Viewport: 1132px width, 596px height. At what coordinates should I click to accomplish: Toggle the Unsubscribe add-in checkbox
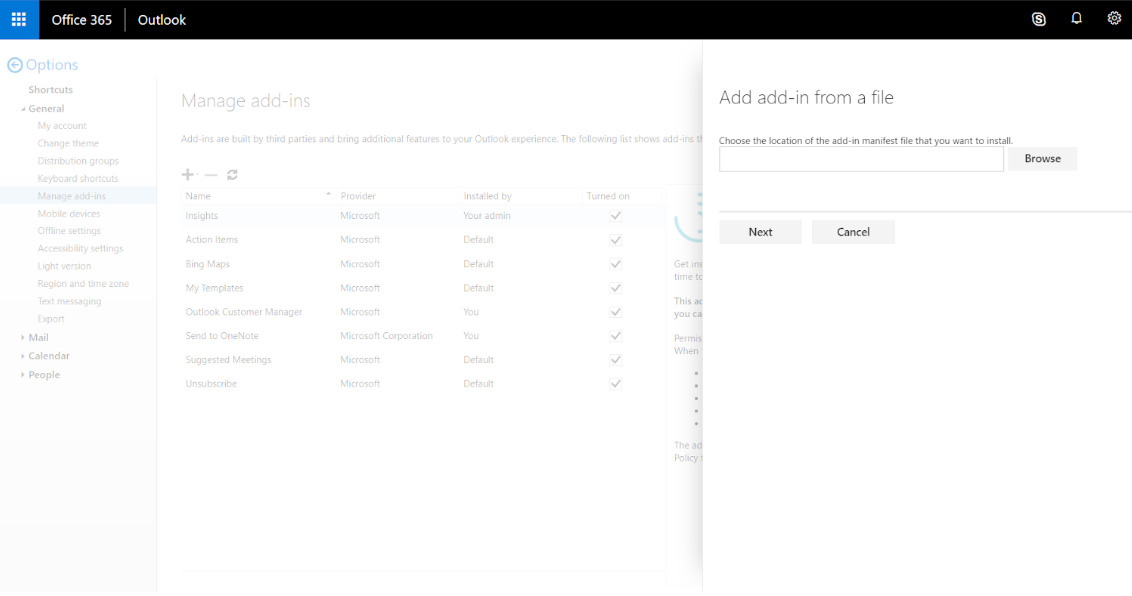tap(616, 384)
